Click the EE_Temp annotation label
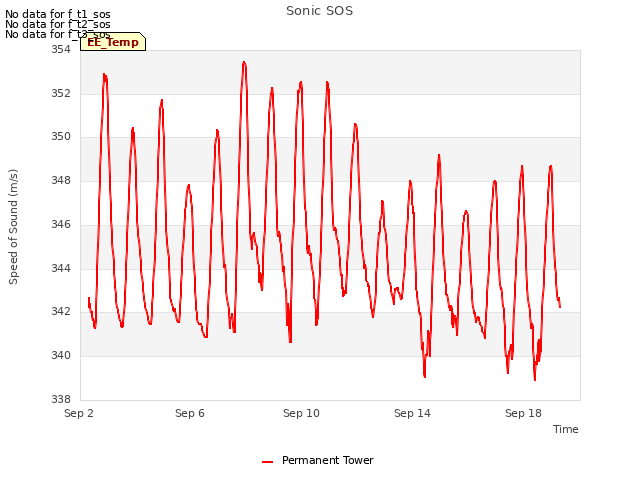Viewport: 640px width, 480px height. coord(113,42)
